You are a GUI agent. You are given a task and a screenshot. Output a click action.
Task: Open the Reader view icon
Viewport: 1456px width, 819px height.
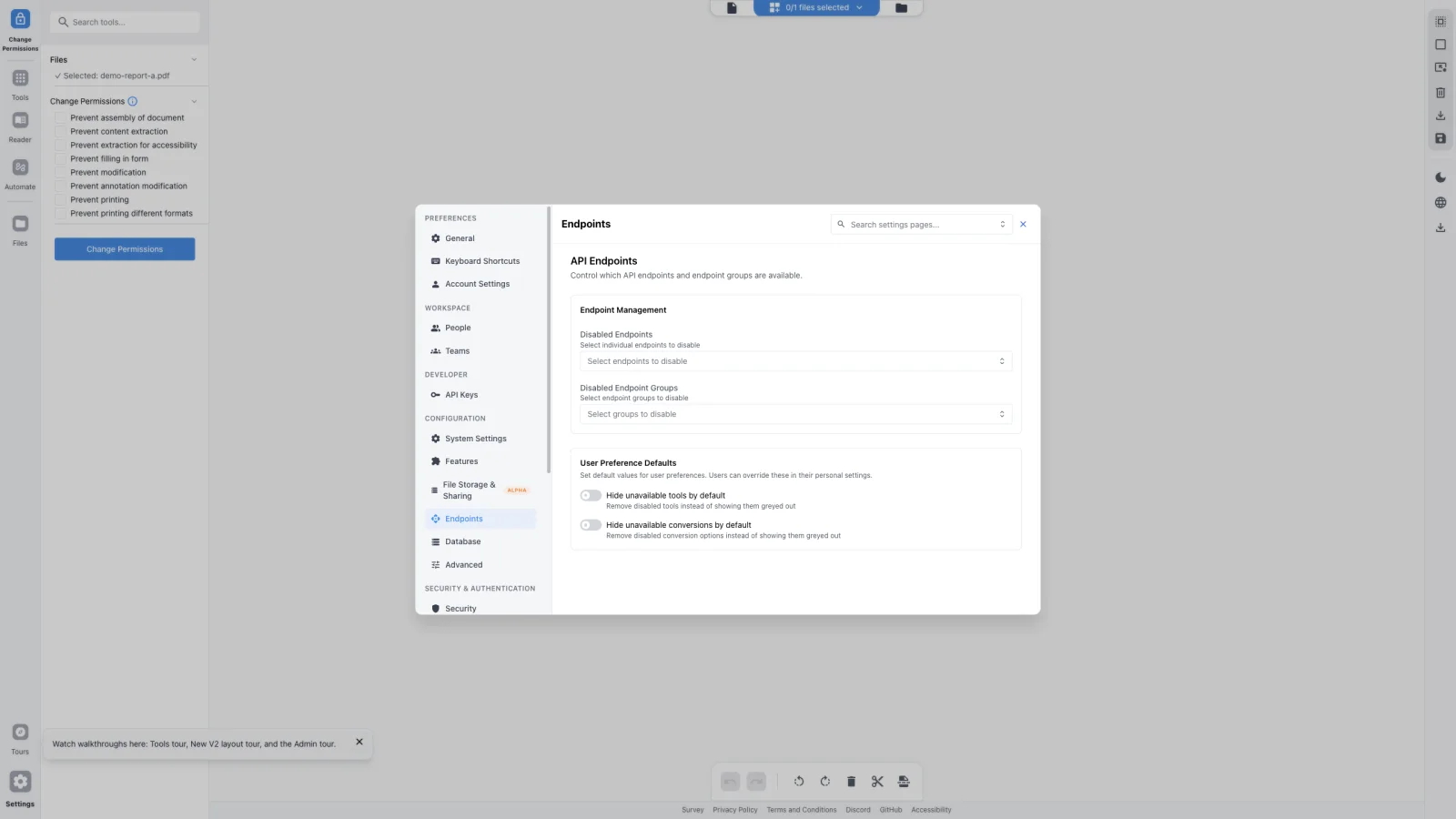coord(20,120)
